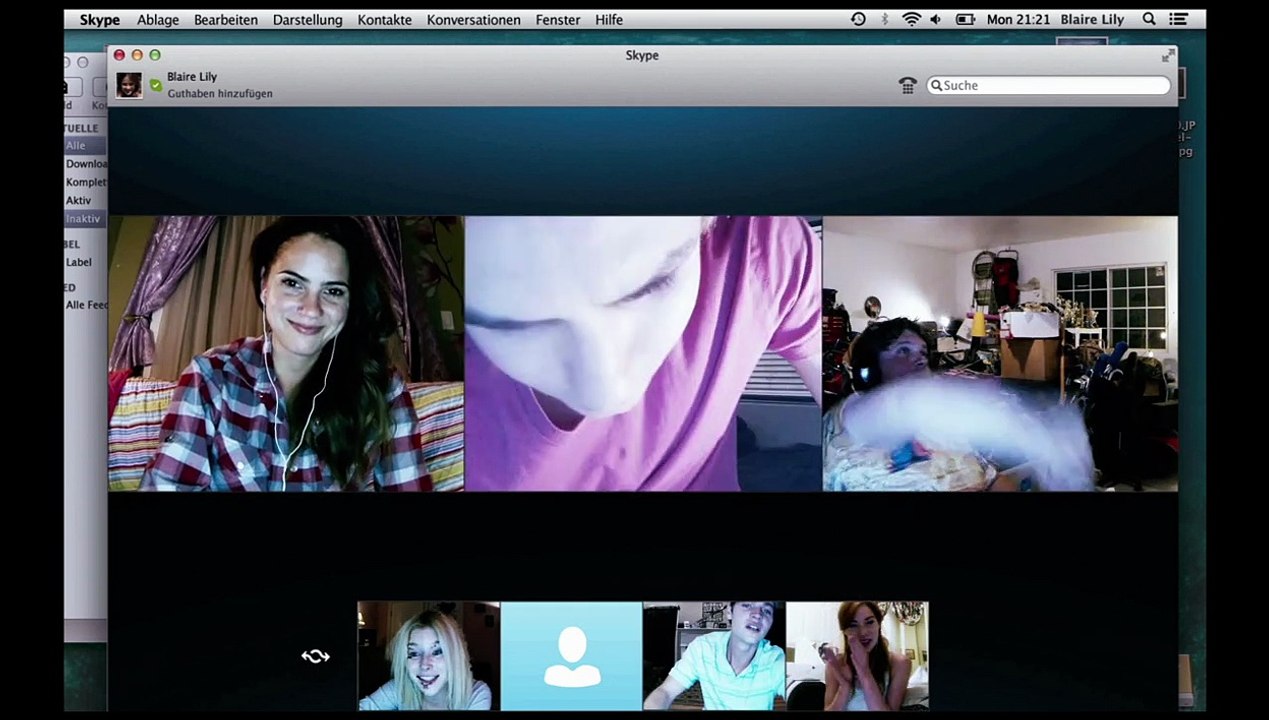The width and height of the screenshot is (1269, 720).
Task: Open the Bearbeiten menu
Action: pyautogui.click(x=226, y=20)
